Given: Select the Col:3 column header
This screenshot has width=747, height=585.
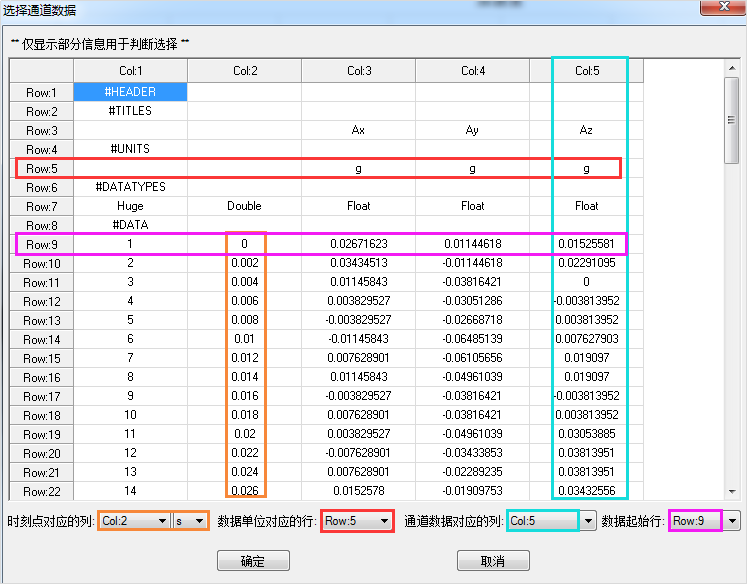Looking at the screenshot, I should tap(359, 71).
